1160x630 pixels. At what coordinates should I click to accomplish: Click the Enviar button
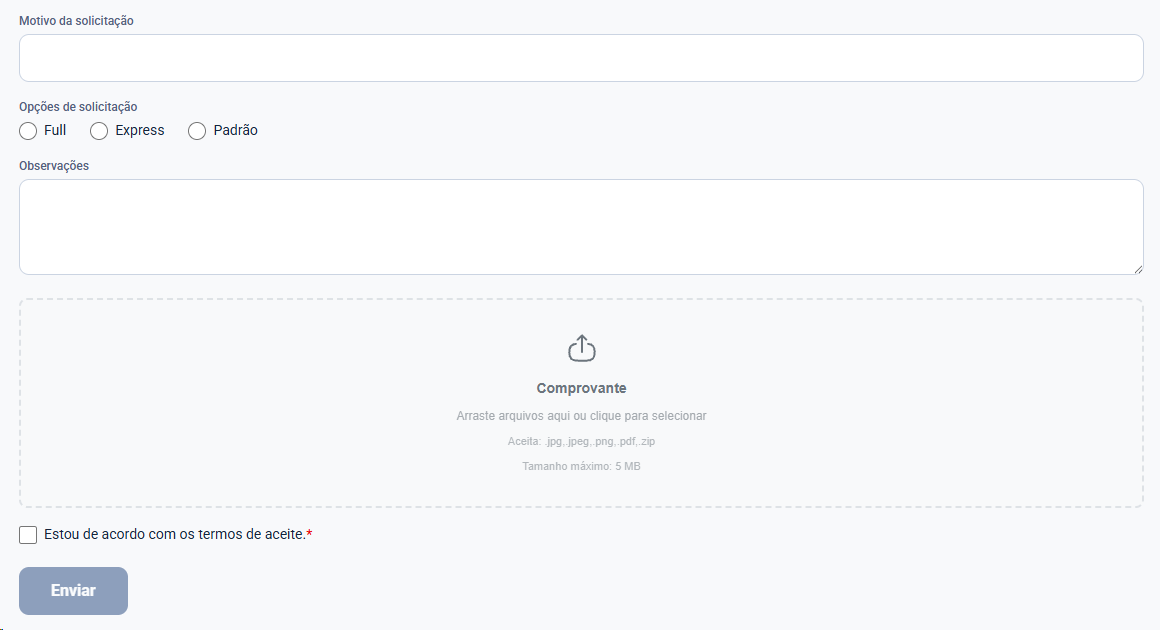(x=73, y=591)
